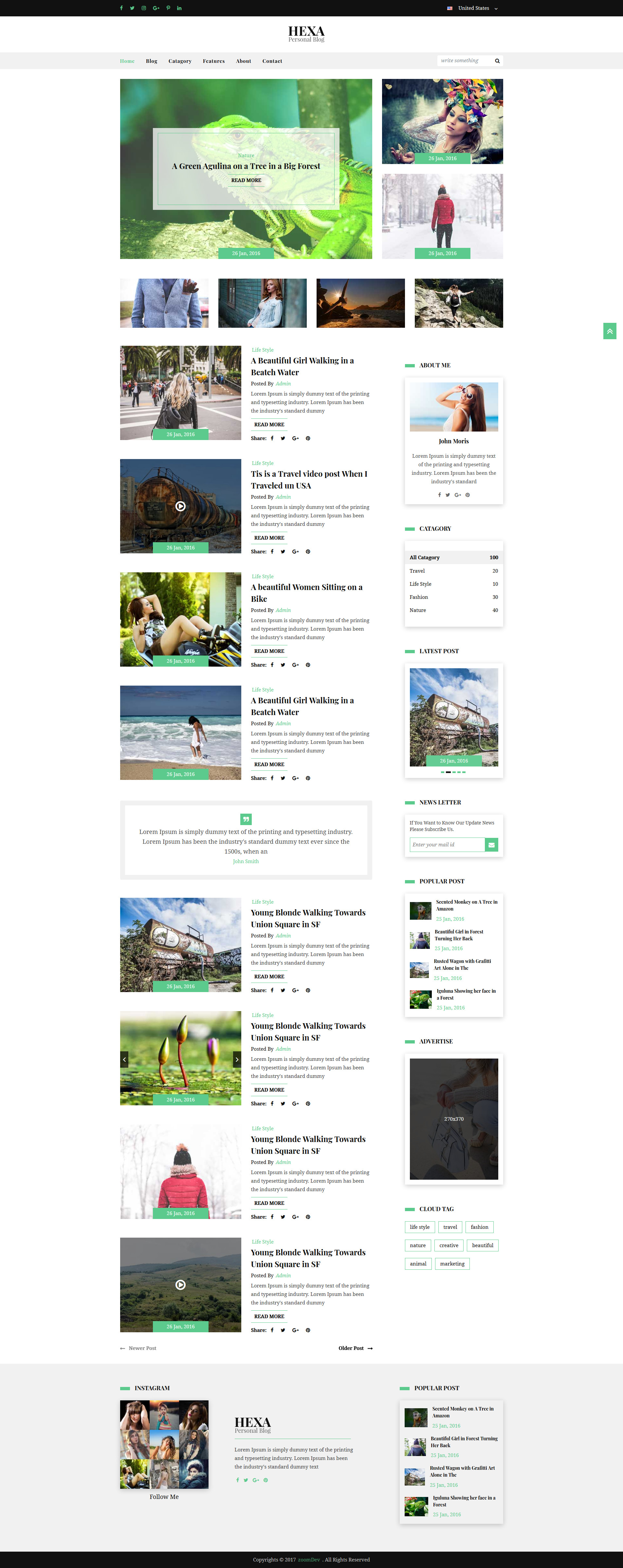Play the travel video post thumbnail
The height and width of the screenshot is (1568, 623).
point(181,506)
